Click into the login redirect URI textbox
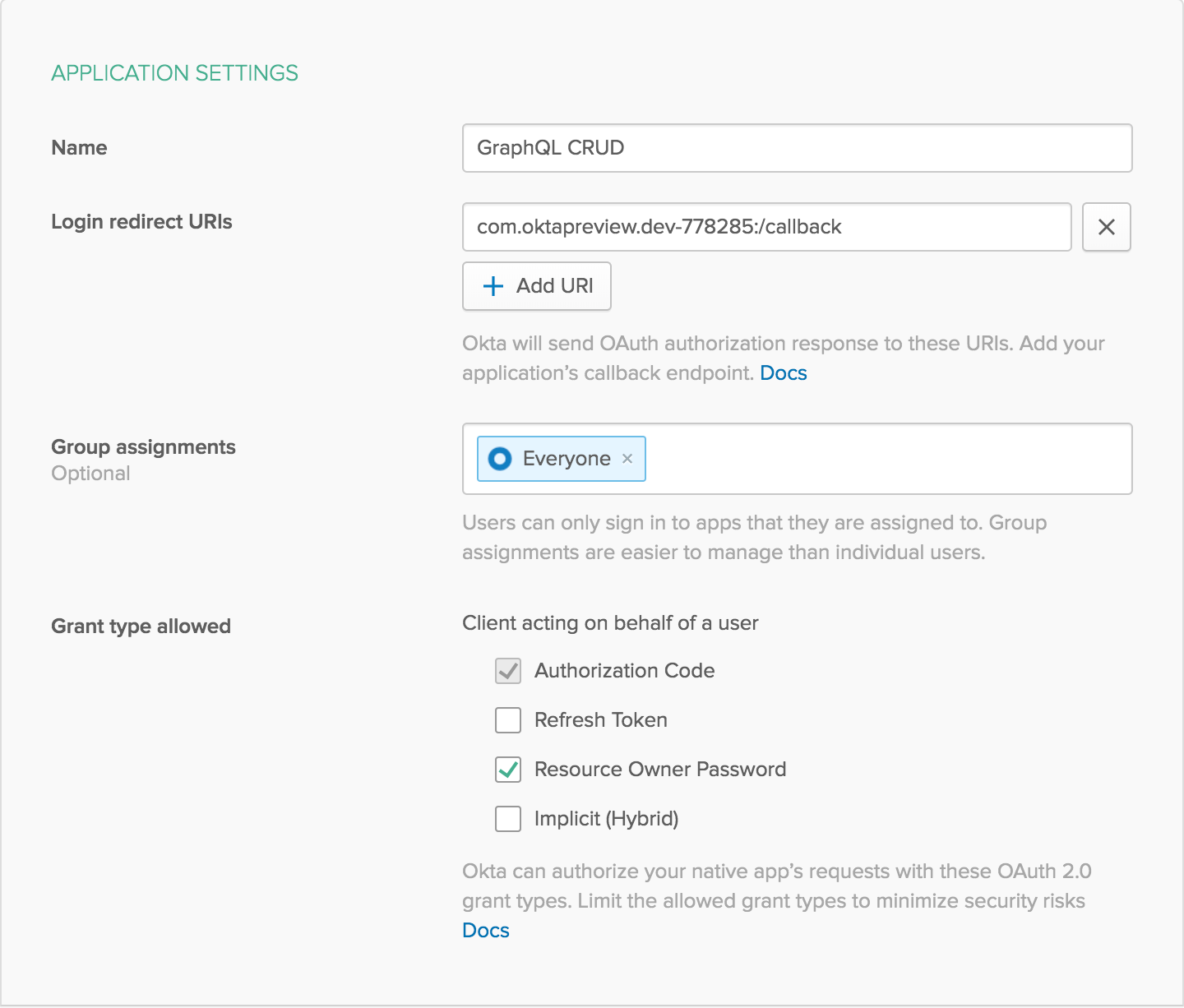 point(766,227)
